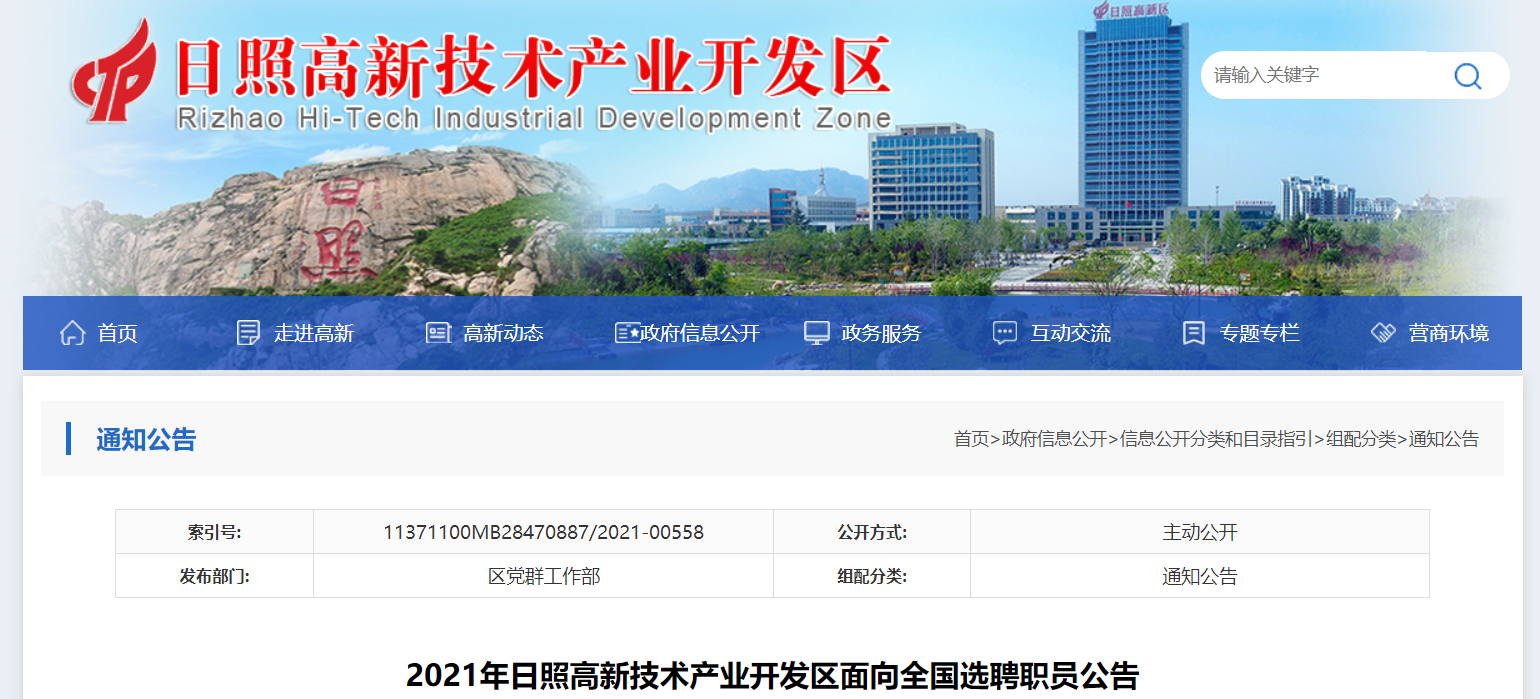Open the 营商环境 navigation menu item

point(1448,333)
